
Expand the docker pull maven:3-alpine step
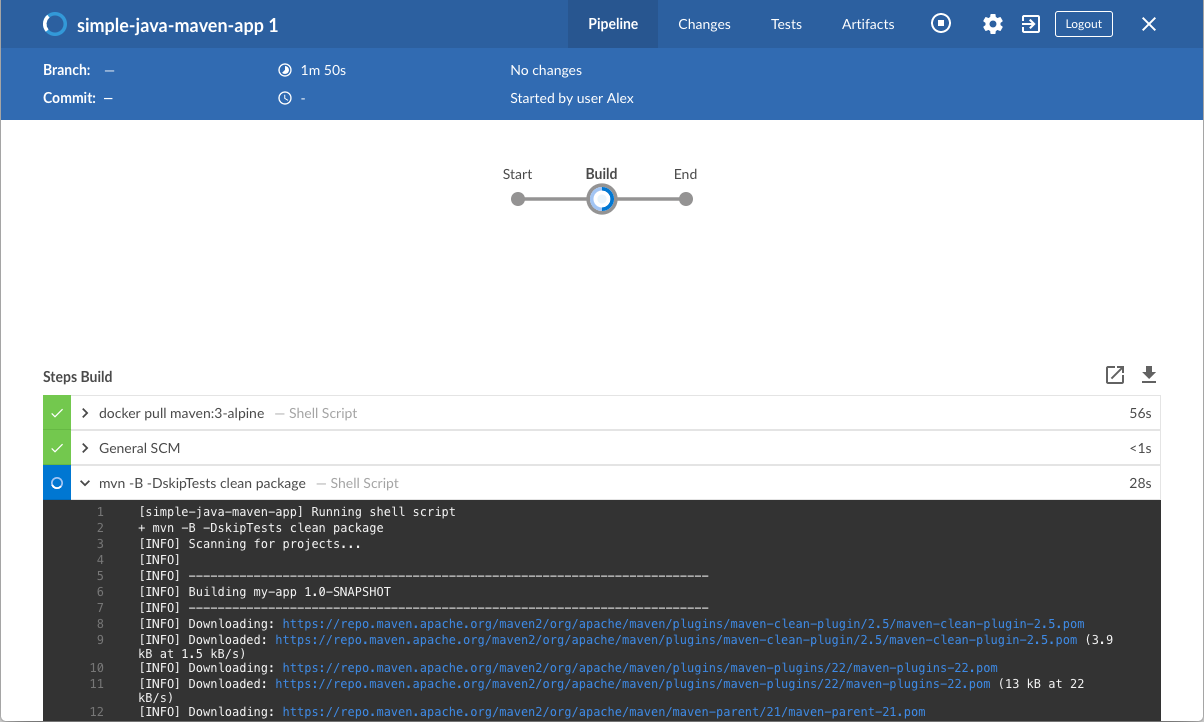(86, 414)
